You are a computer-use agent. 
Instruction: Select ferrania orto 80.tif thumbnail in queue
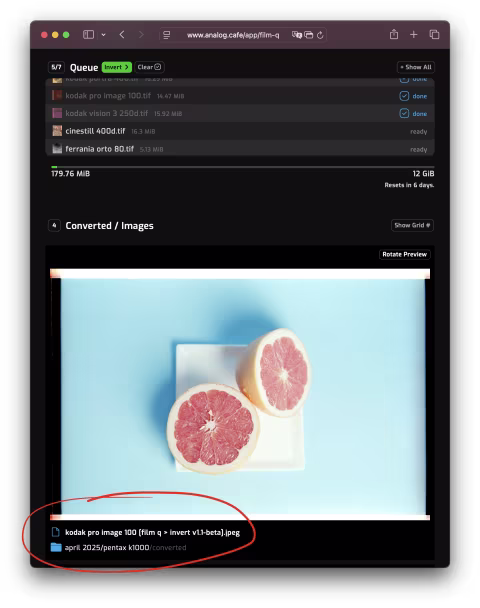coord(57,149)
